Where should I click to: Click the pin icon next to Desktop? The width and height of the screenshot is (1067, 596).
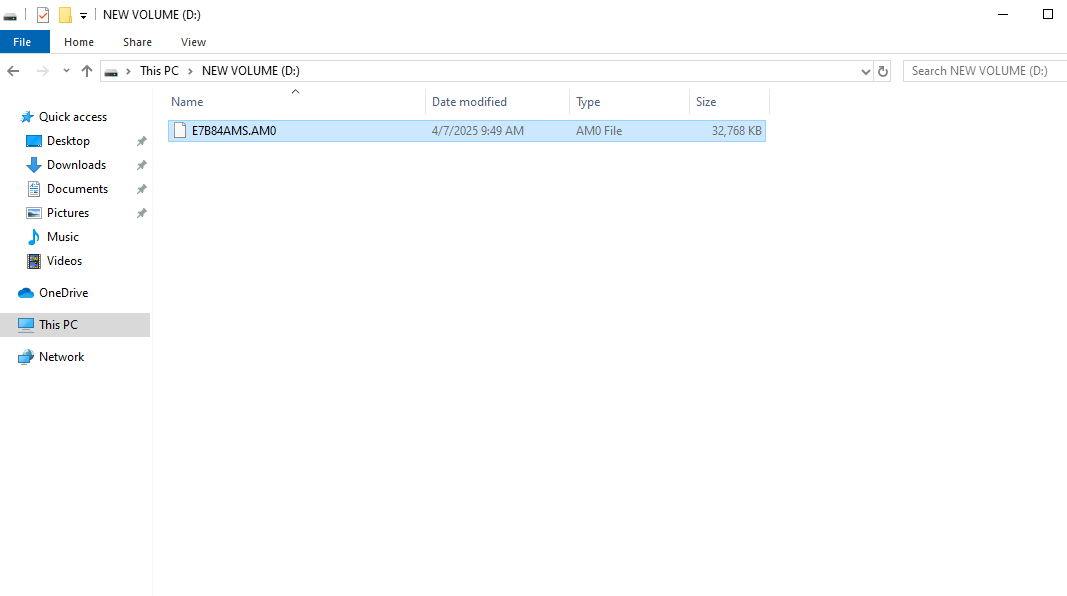pyautogui.click(x=142, y=142)
